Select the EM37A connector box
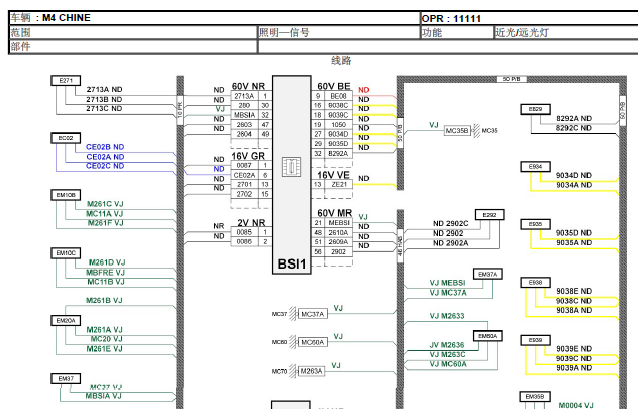638x409 pixels. click(487, 274)
